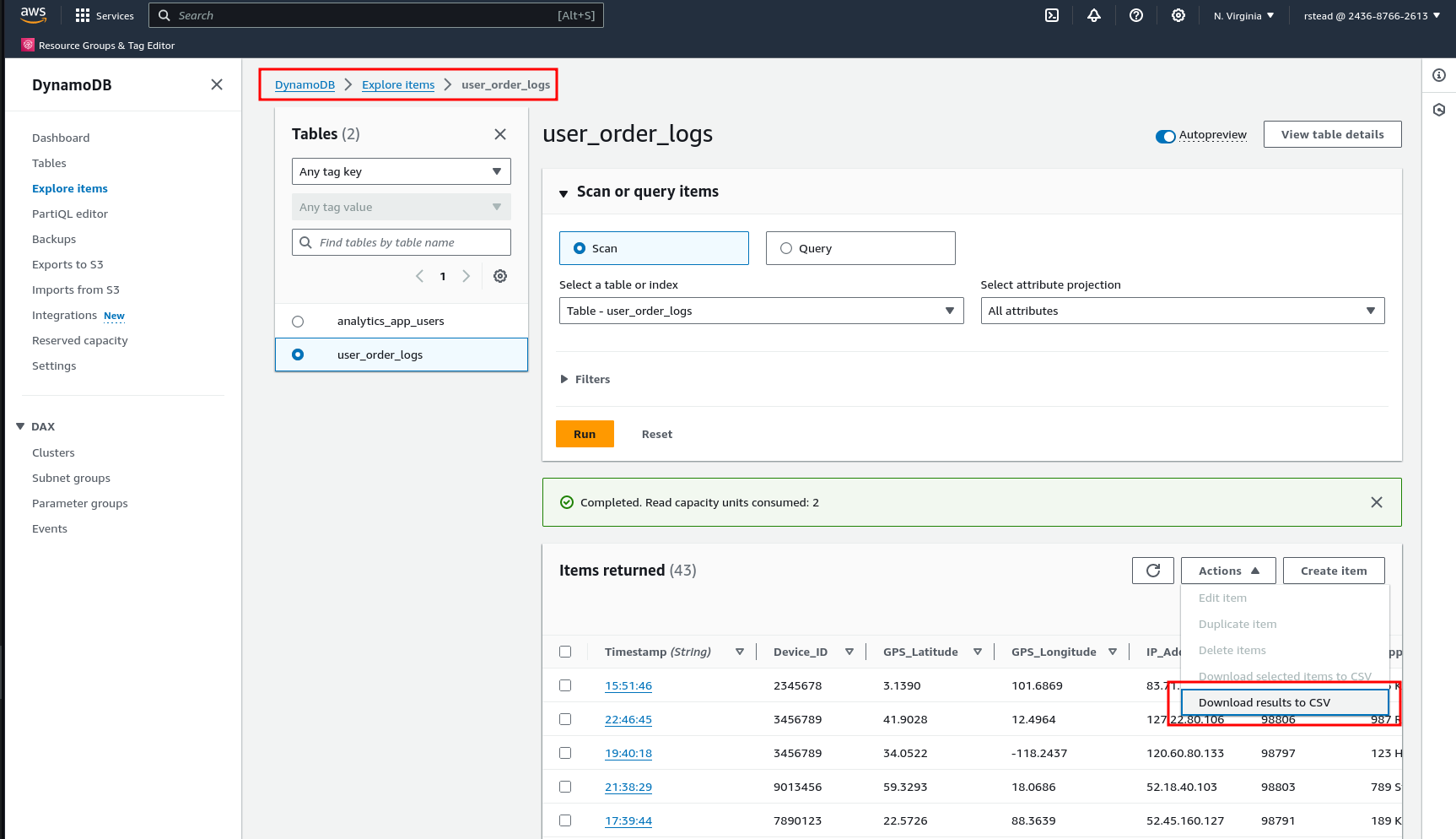Select the Query radio option
The image size is (1456, 839).
(786, 248)
